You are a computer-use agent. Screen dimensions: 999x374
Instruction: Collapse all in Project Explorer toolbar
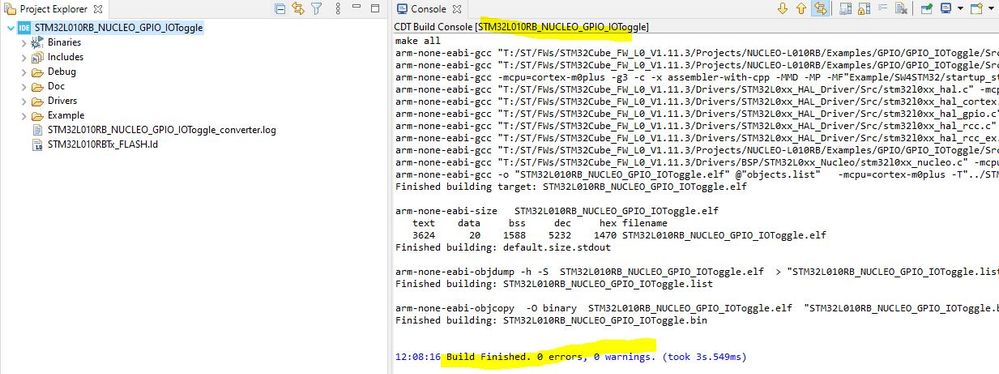pos(280,9)
